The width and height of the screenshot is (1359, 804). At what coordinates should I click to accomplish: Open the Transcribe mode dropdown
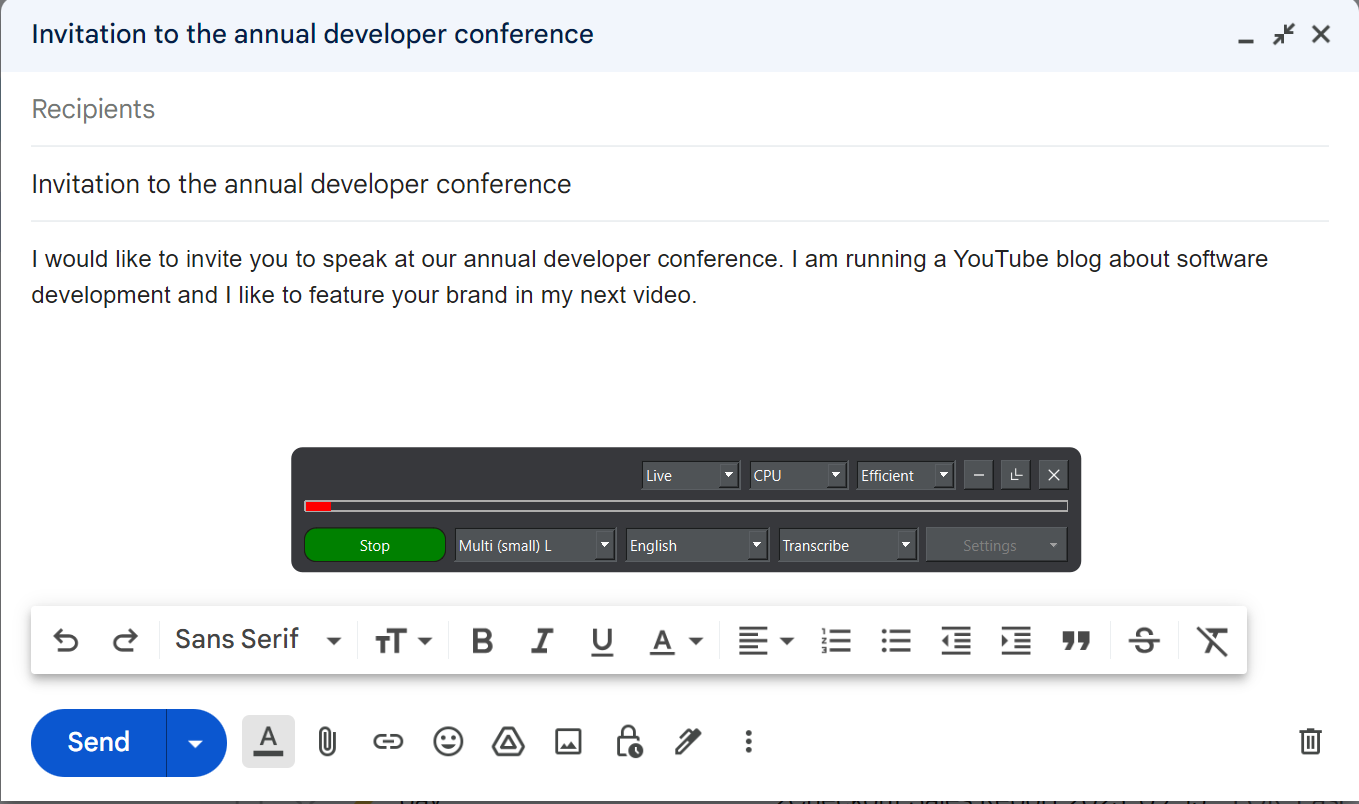pos(847,545)
